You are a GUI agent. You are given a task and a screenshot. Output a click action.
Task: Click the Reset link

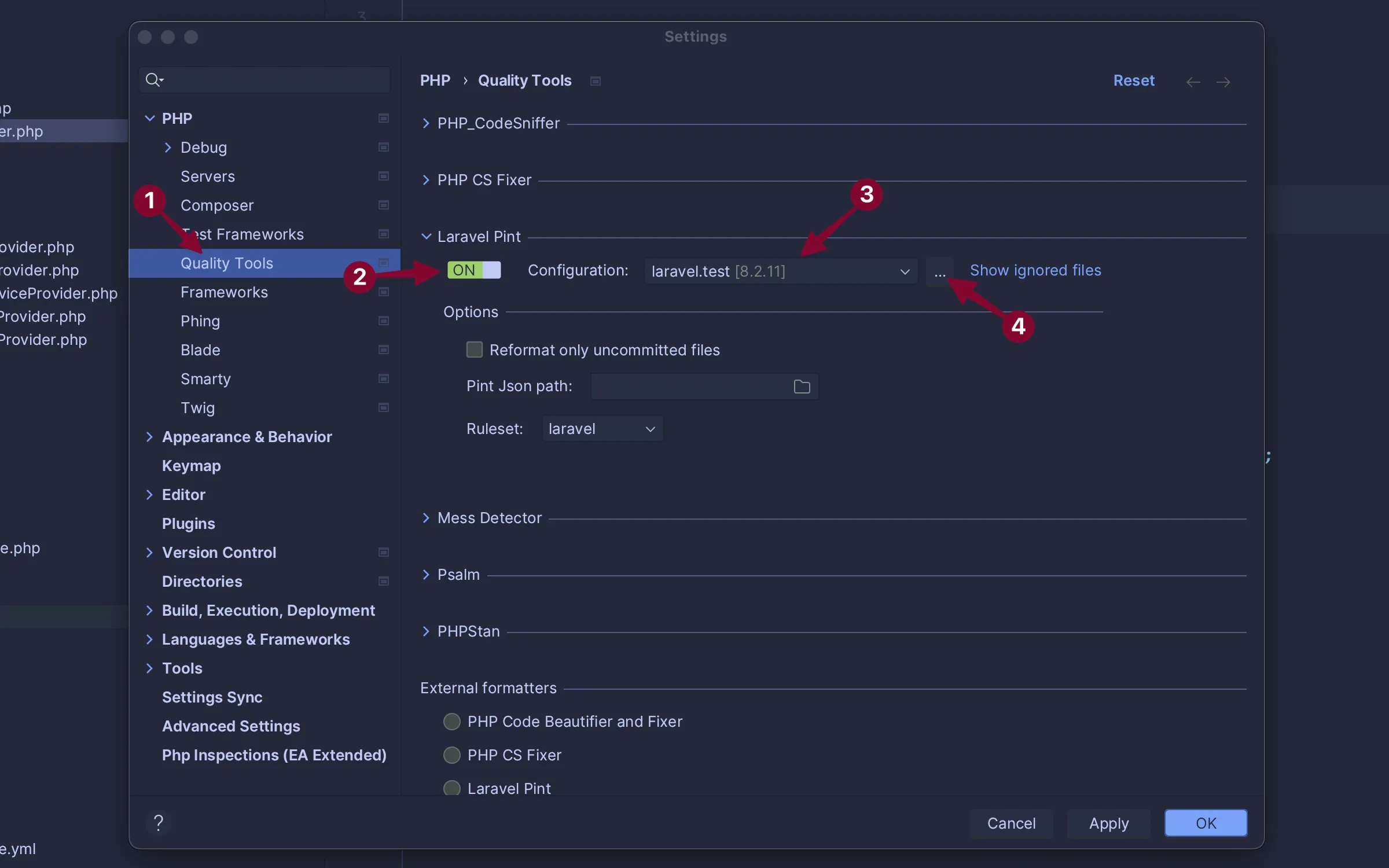[1134, 80]
